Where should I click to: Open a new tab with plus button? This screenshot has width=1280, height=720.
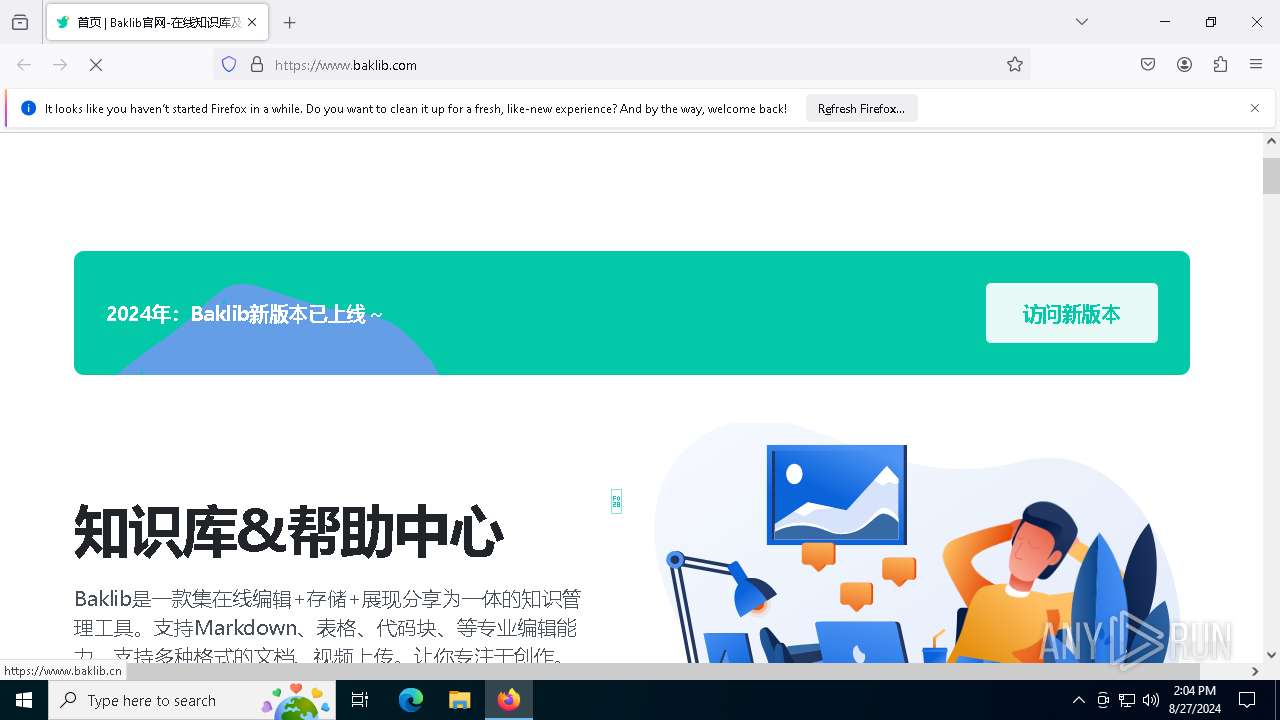point(290,22)
